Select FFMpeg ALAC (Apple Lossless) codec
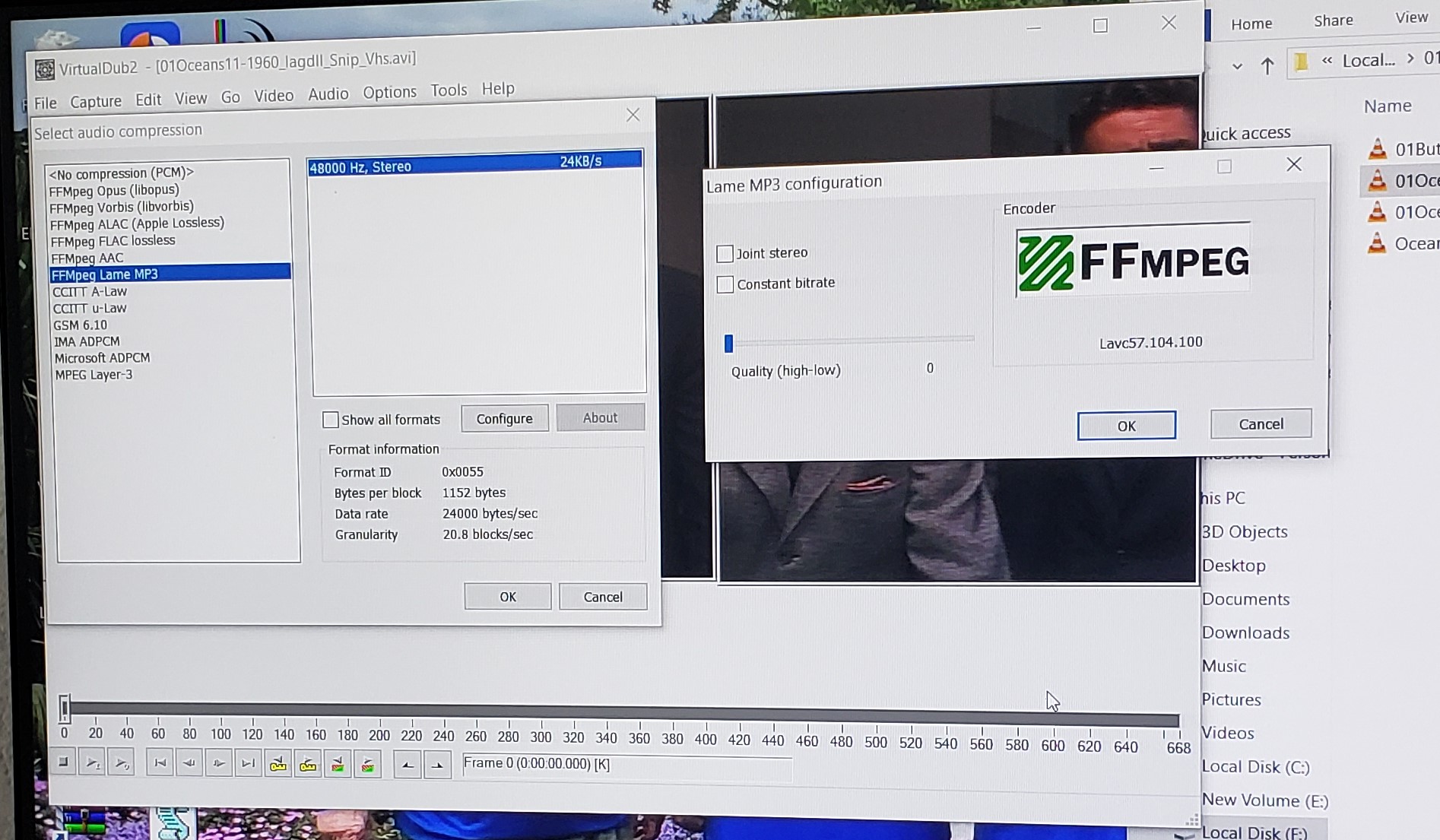 click(x=137, y=223)
